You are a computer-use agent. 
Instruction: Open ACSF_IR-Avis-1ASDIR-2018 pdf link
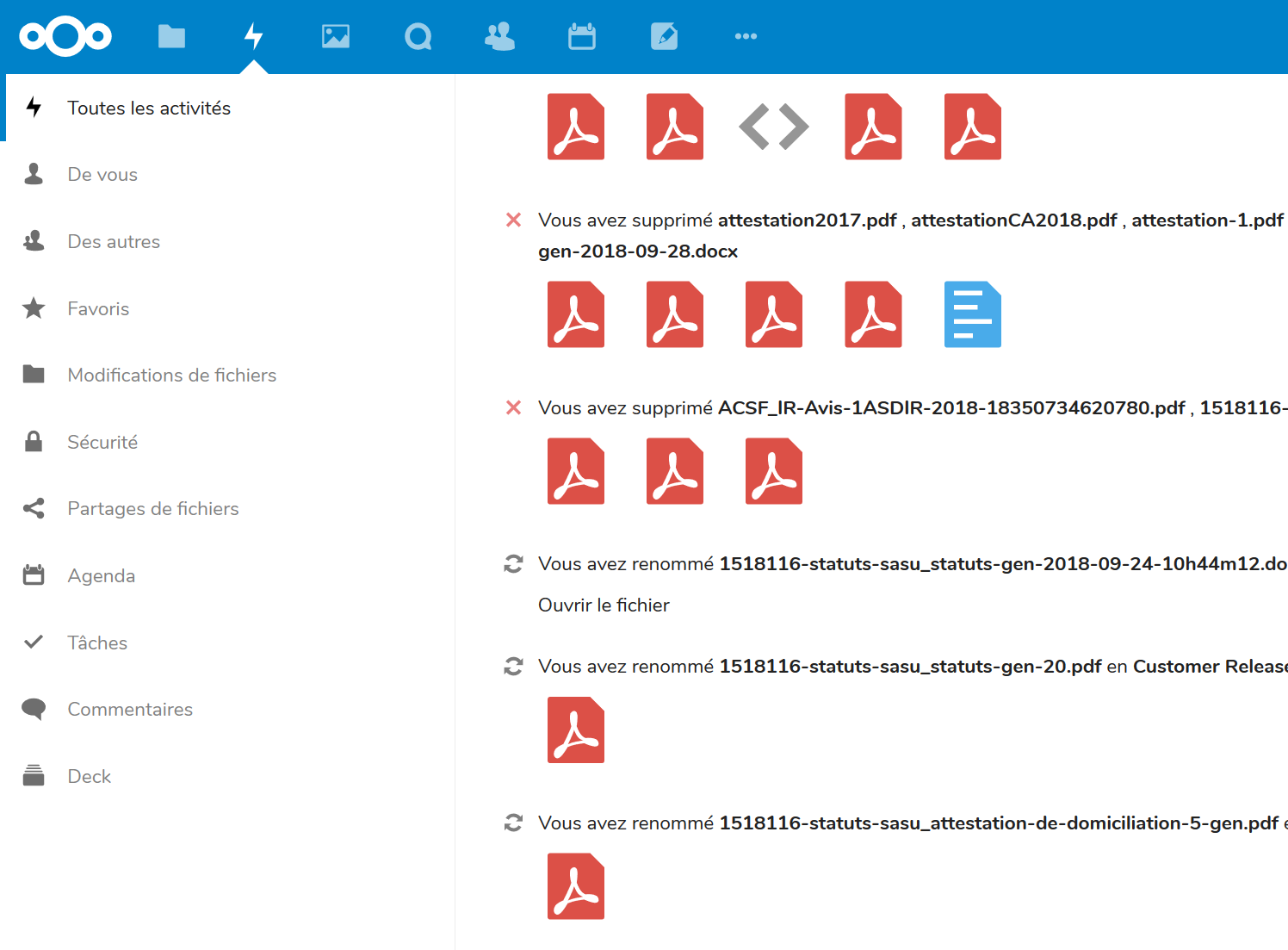click(x=951, y=408)
